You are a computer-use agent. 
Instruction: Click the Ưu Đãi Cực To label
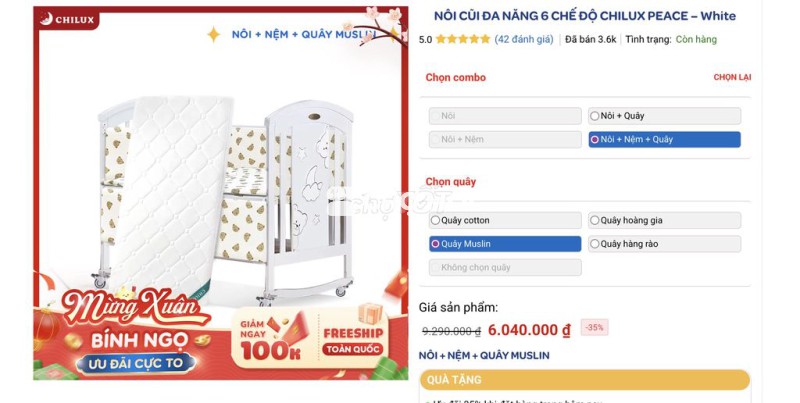pyautogui.click(x=136, y=364)
